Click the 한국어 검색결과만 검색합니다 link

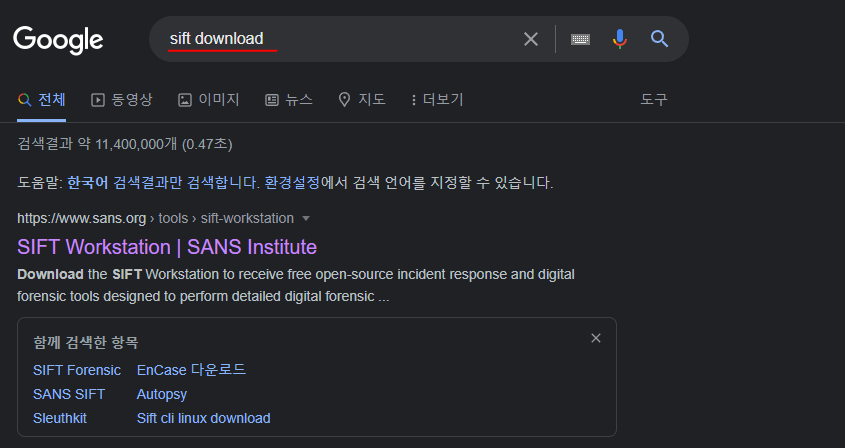click(x=163, y=183)
